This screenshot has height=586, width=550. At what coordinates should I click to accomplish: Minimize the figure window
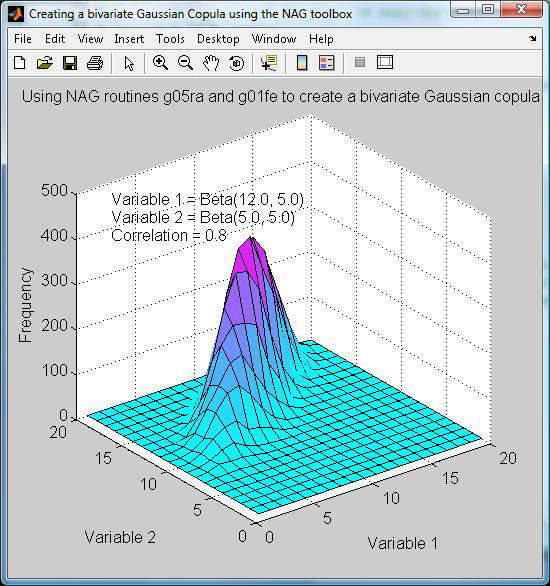click(x=463, y=10)
